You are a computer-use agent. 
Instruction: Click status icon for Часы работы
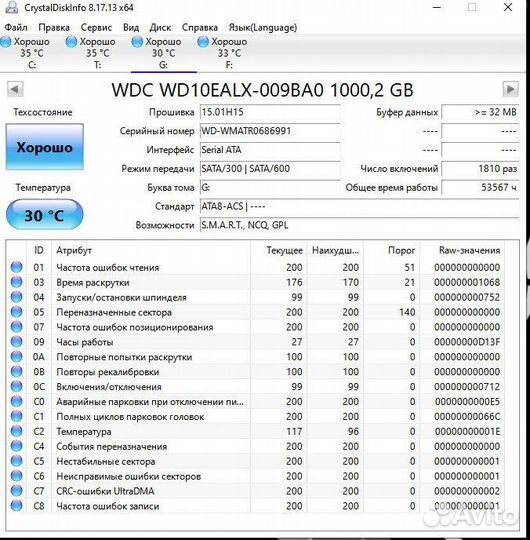click(17, 342)
